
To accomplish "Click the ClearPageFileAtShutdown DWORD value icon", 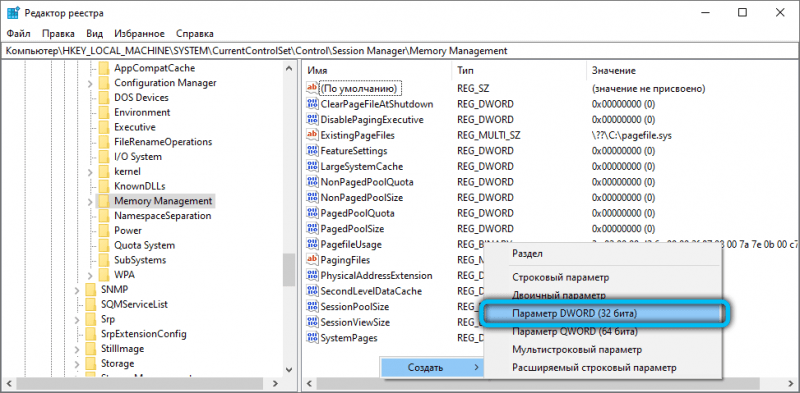I will click(x=312, y=104).
